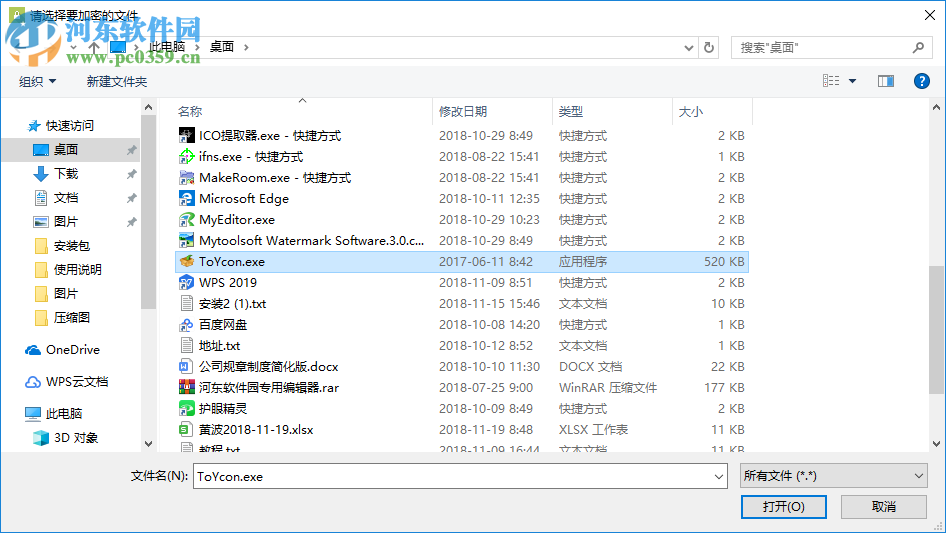Click the 取消 button

tap(884, 507)
